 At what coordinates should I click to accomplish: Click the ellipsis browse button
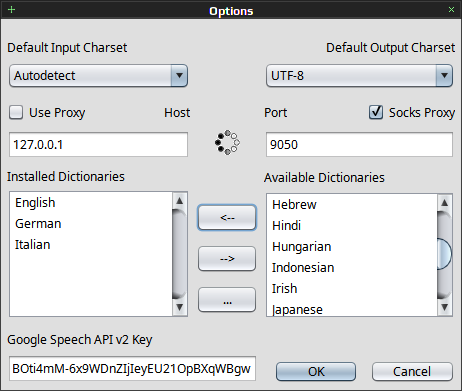227,300
